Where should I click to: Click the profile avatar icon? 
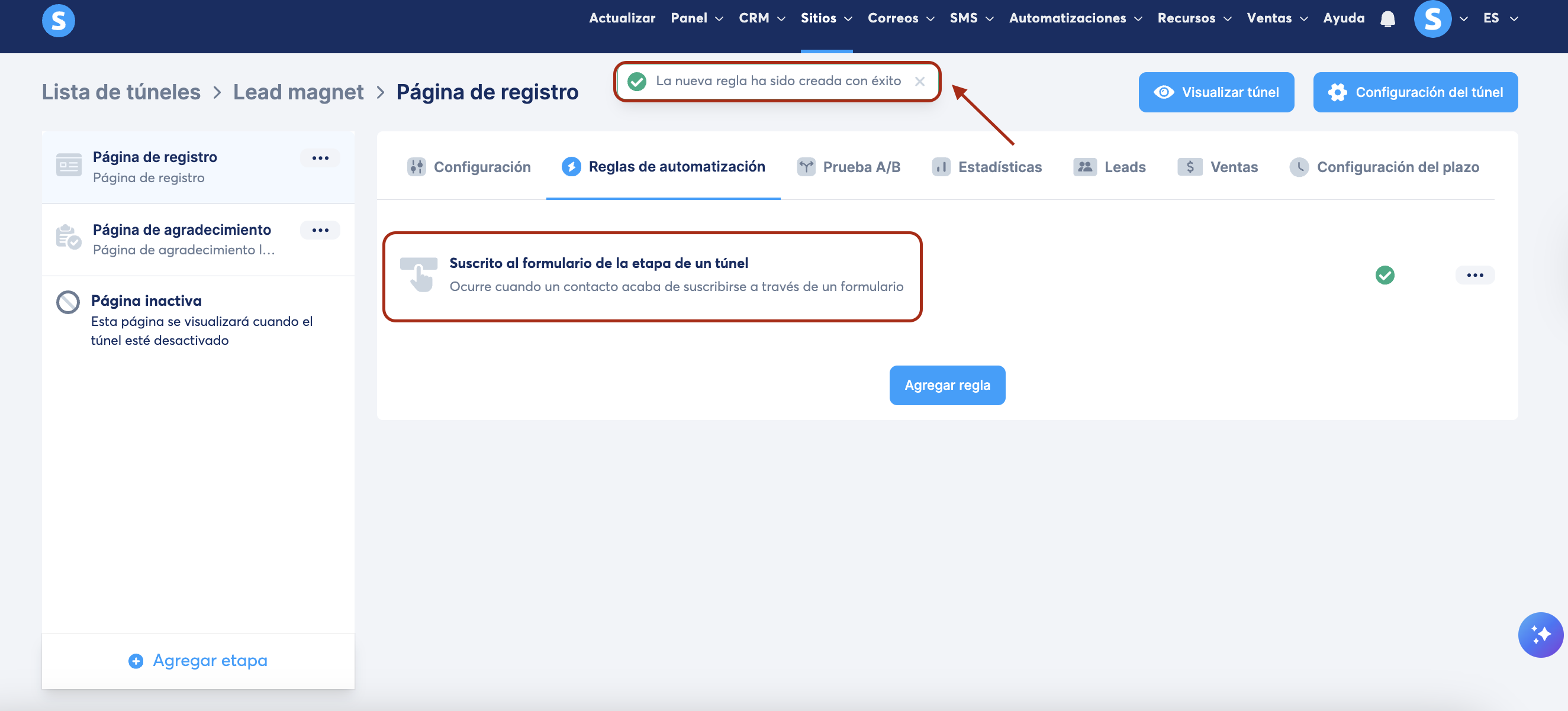click(1432, 19)
